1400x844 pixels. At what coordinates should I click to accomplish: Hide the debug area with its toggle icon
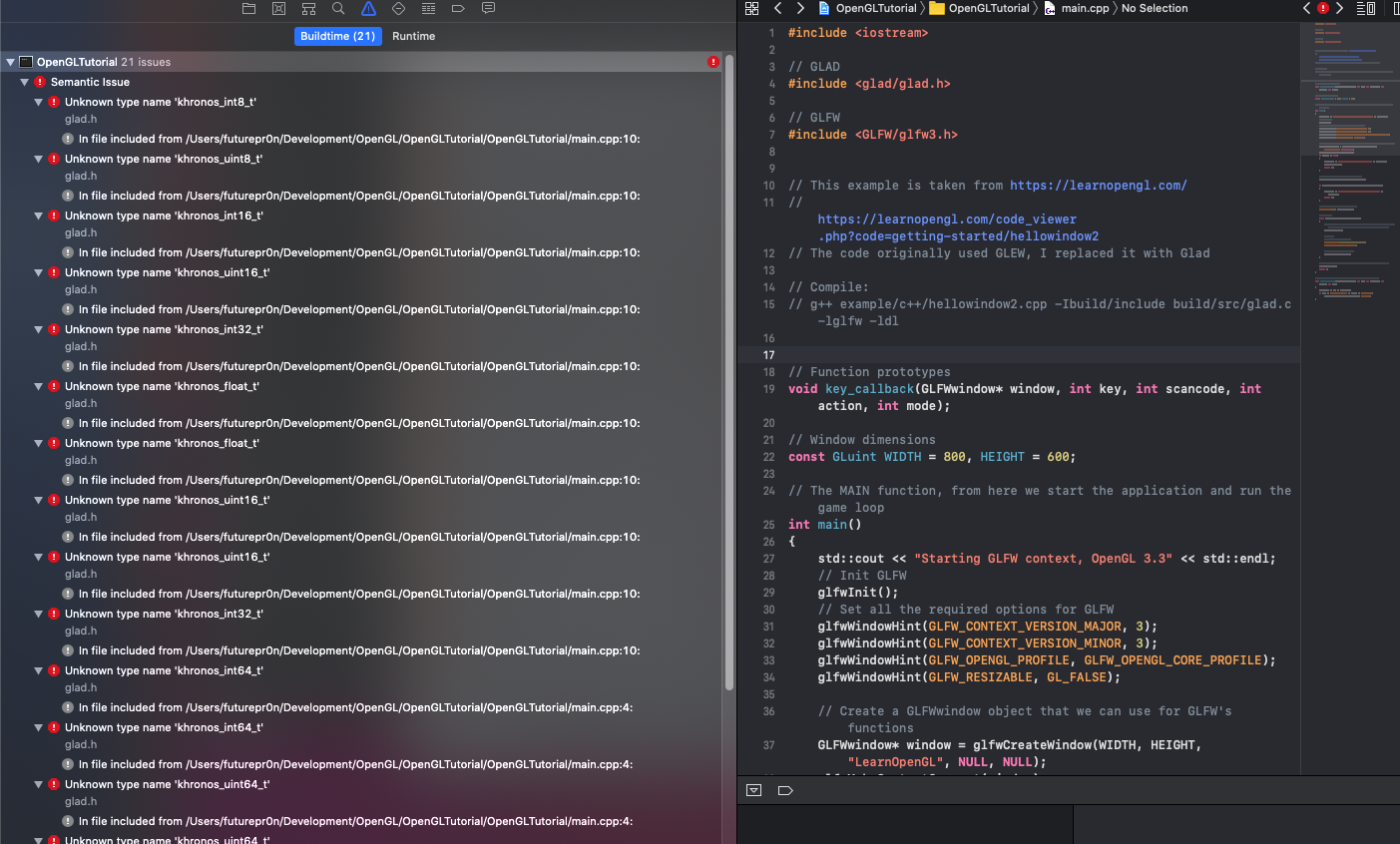click(x=754, y=790)
